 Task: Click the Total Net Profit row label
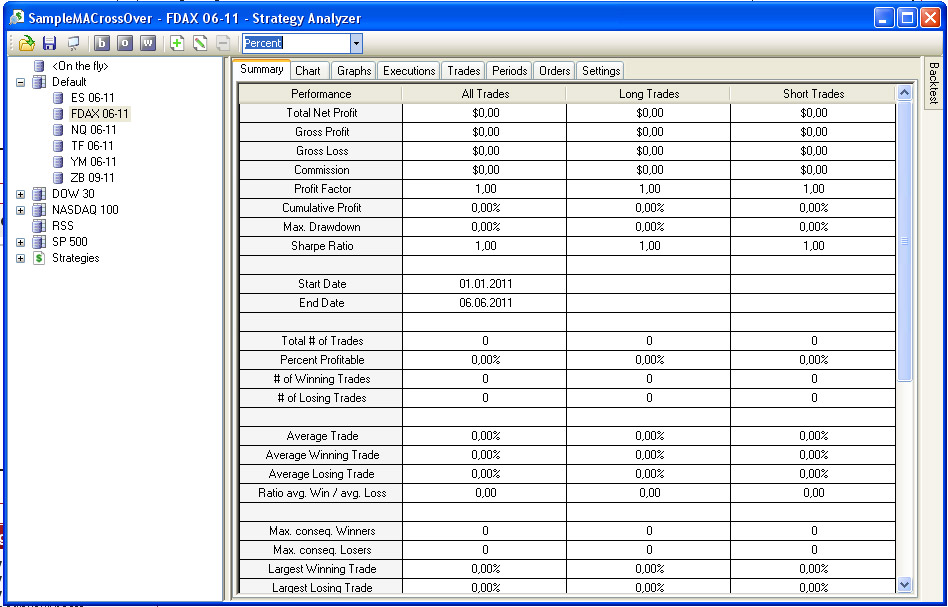tap(322, 113)
